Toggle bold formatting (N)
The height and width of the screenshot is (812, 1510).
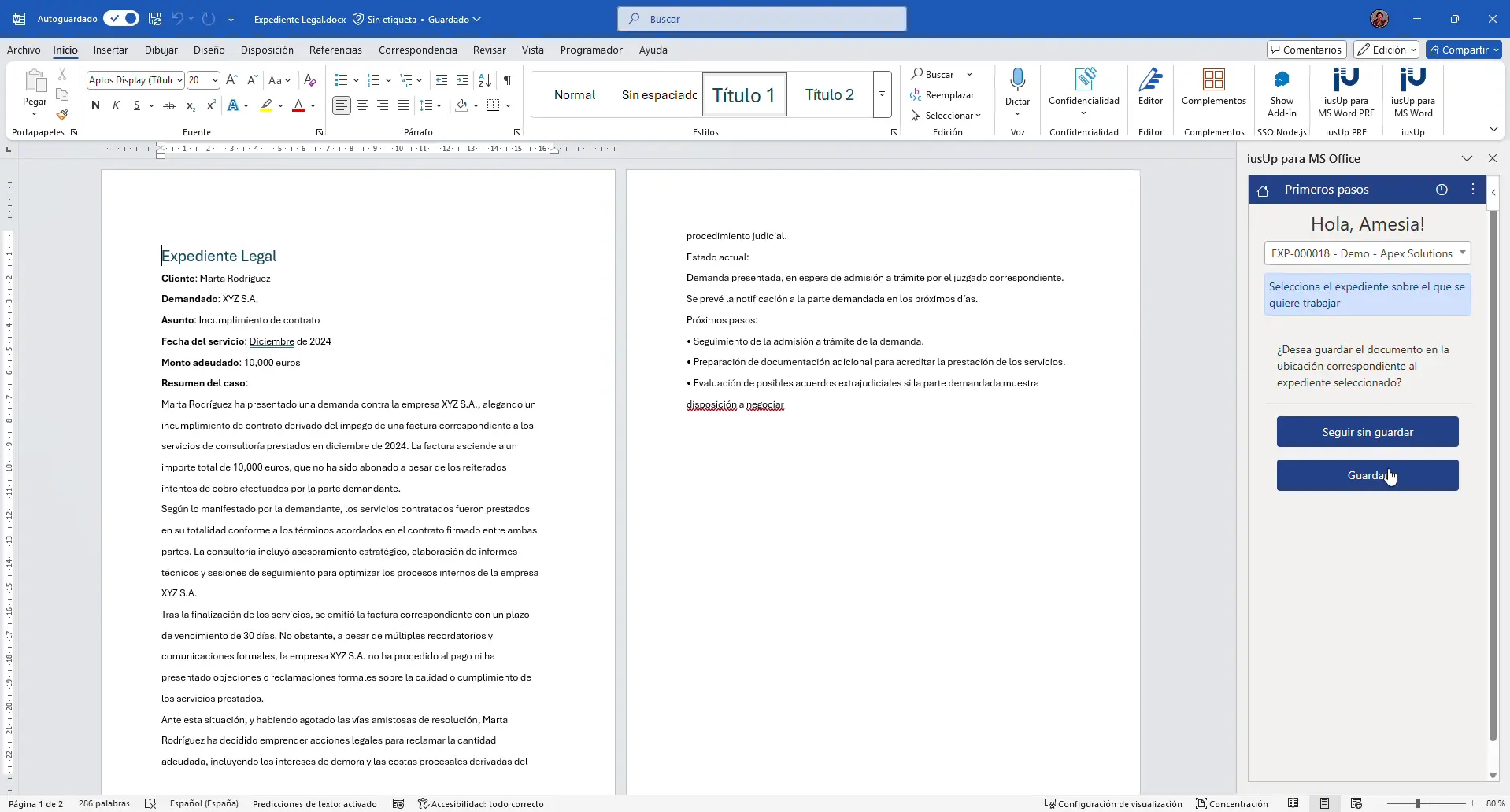pos(95,105)
